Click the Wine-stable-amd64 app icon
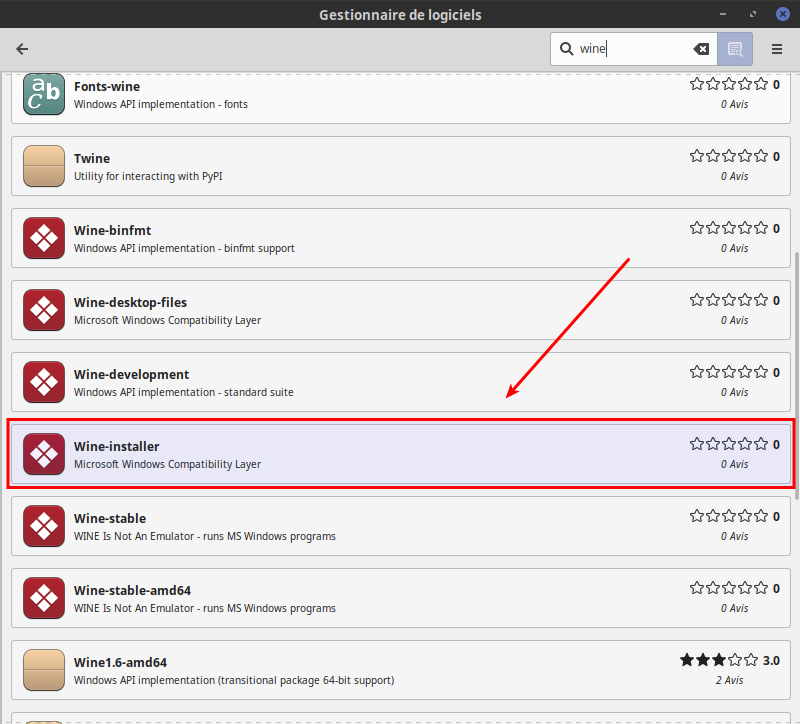 44,598
